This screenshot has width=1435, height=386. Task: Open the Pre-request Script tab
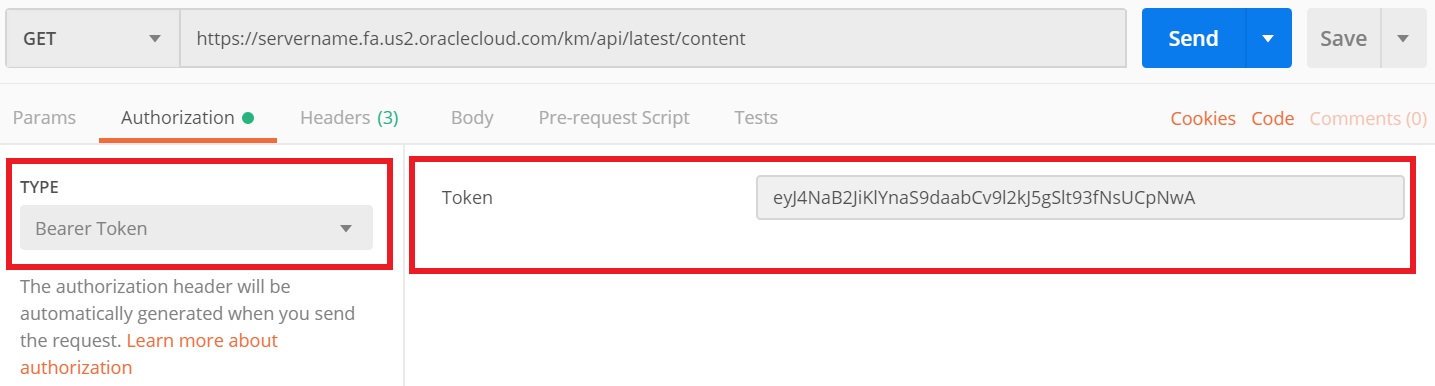pos(614,118)
